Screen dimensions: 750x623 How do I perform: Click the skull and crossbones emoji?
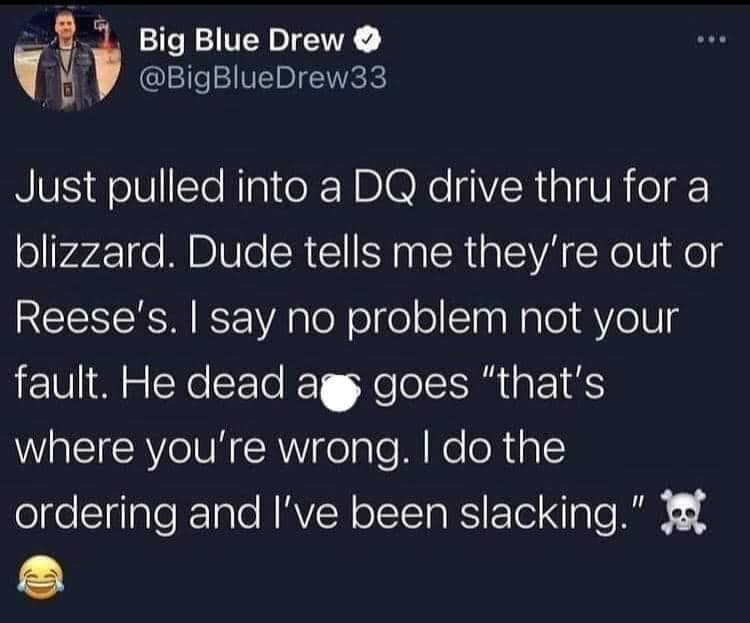(x=683, y=512)
